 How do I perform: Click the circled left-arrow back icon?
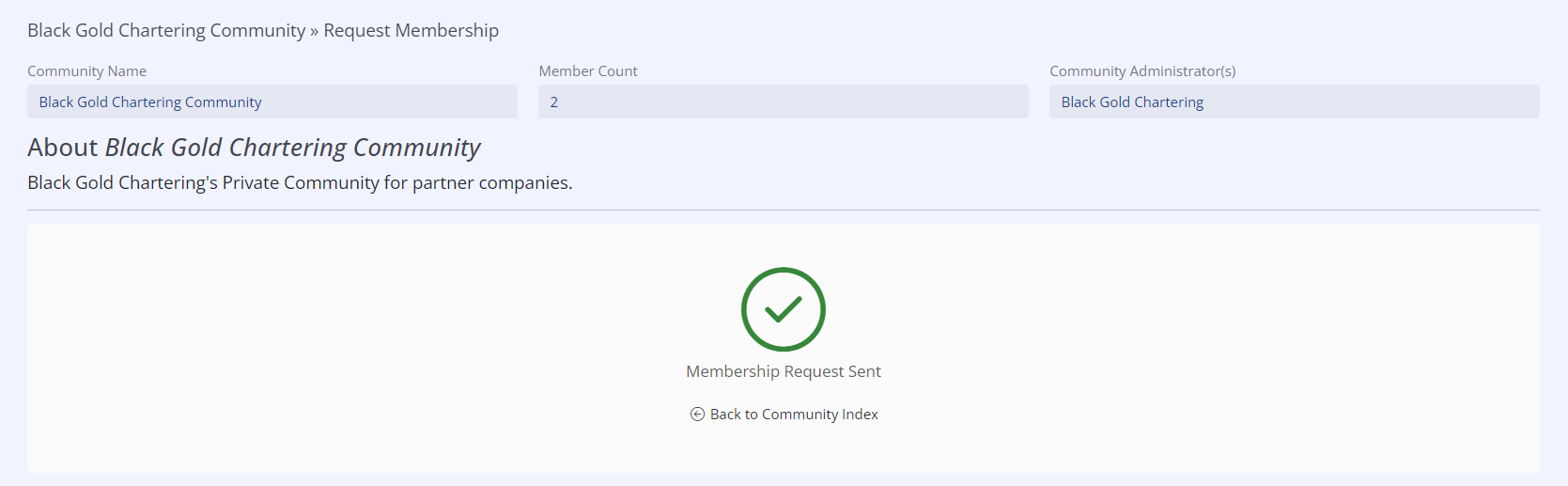coord(697,415)
